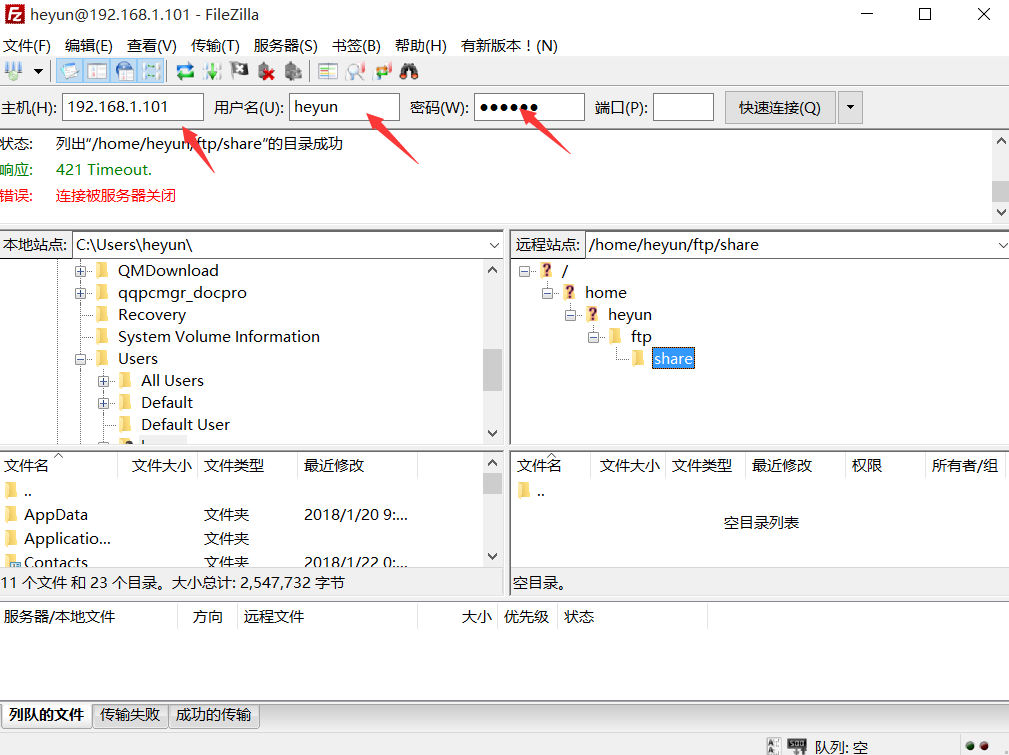Select System Volume Information folder

(219, 337)
